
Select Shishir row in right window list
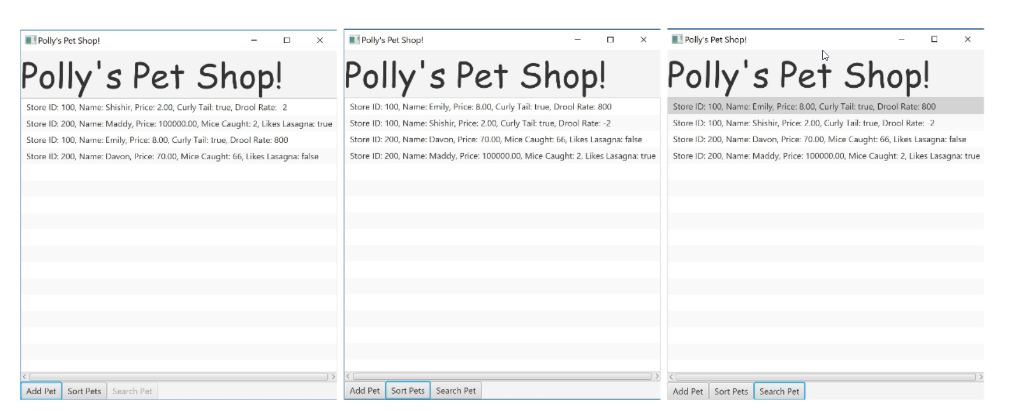pos(825,123)
